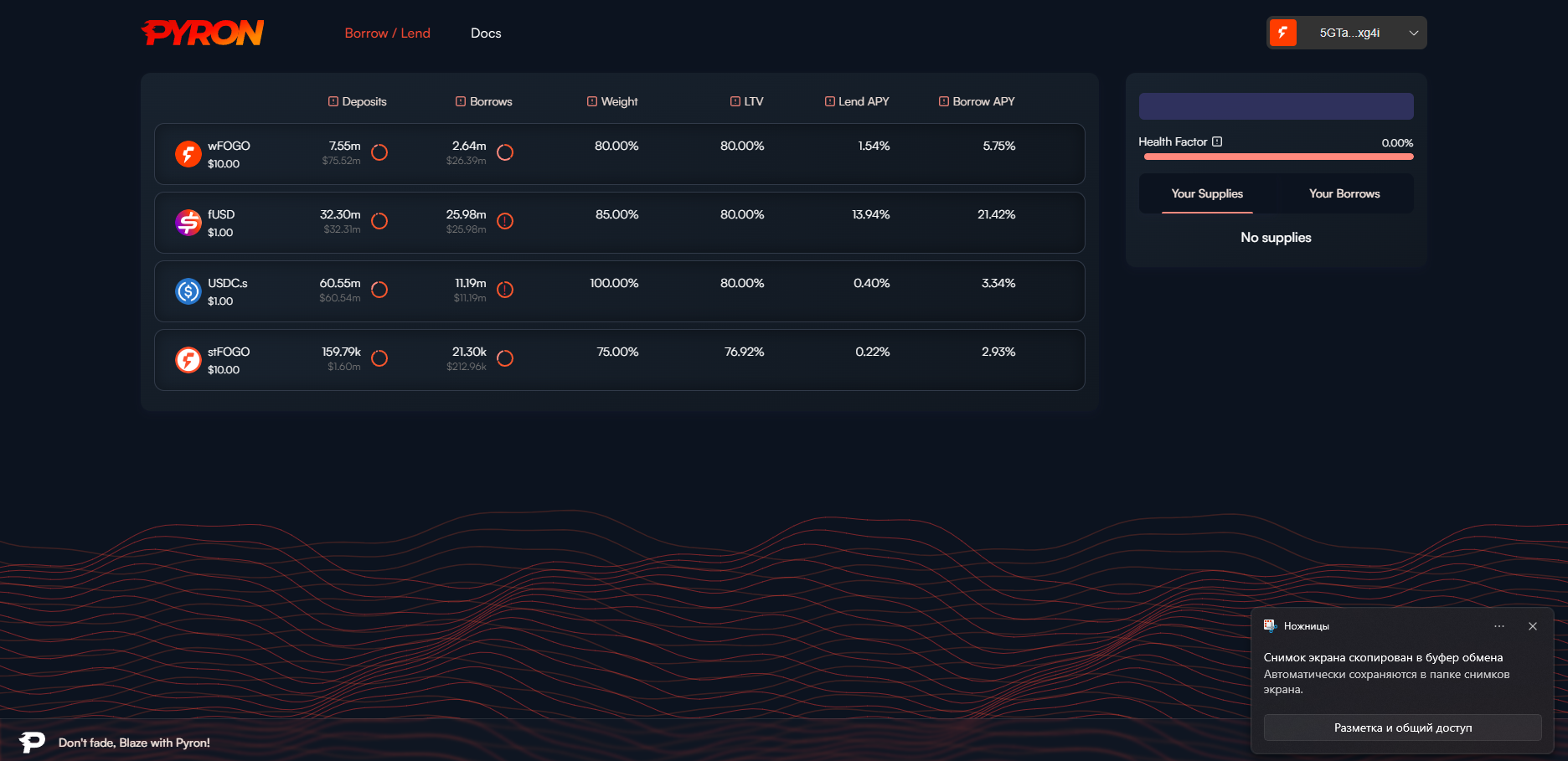Screen dimensions: 1568x761
Task: Click the wFOGO token icon
Action: coord(188,154)
